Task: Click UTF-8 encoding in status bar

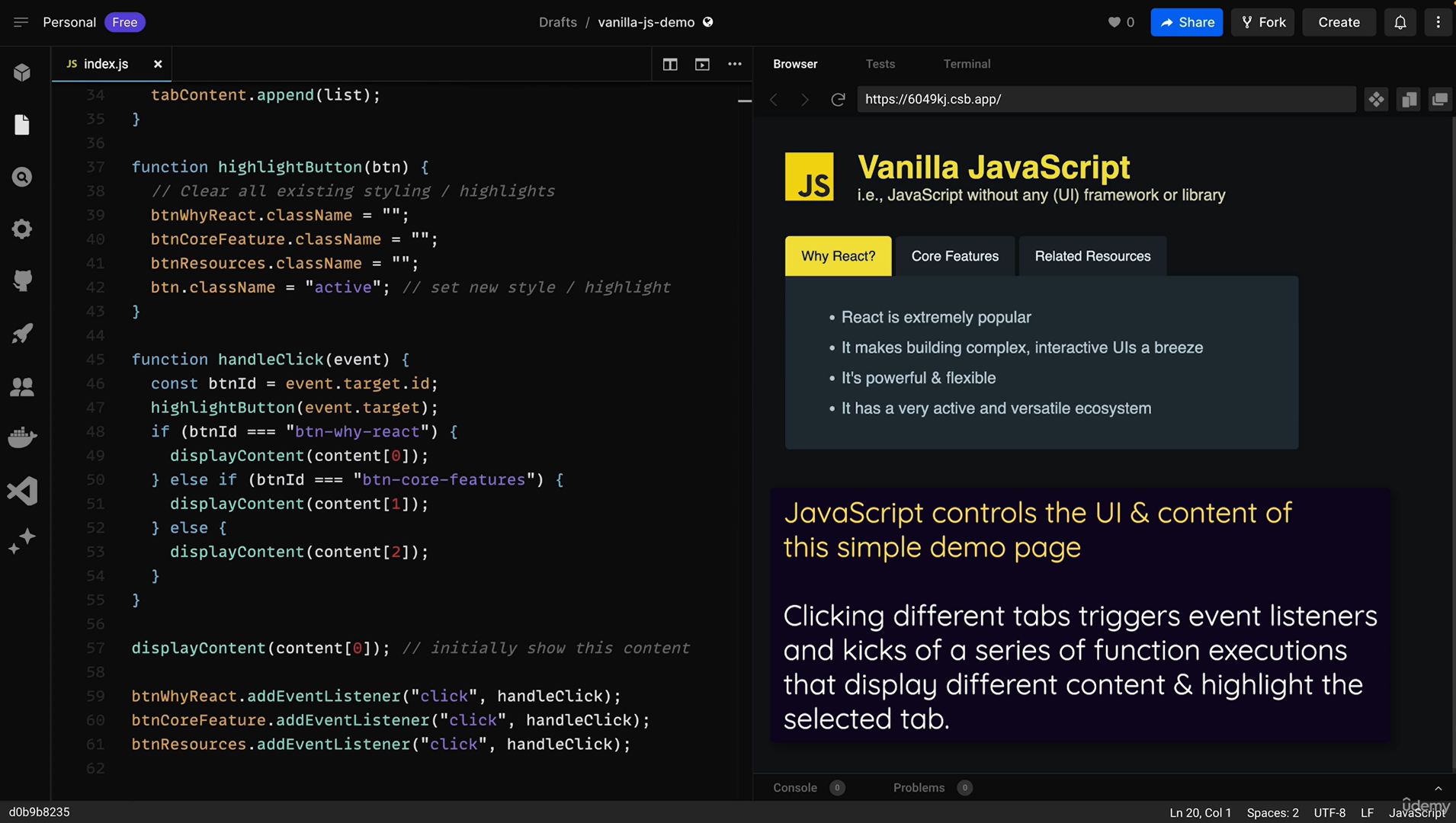Action: (x=1329, y=812)
